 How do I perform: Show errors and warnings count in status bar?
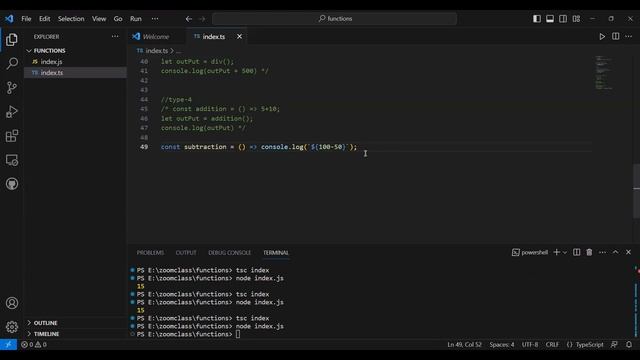pyautogui.click(x=34, y=344)
